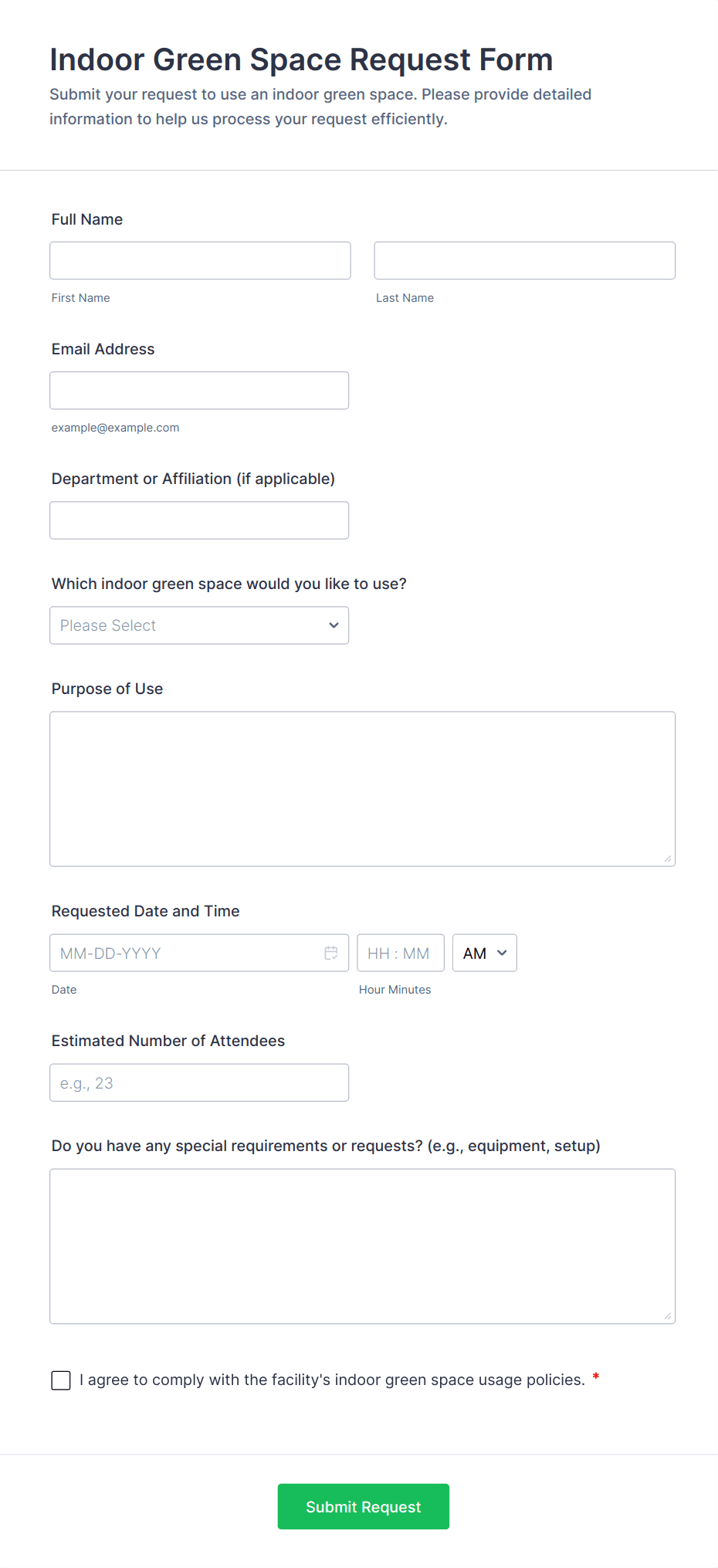Click the special requirements textarea resize handle
Screen dimensions: 718x1568
tap(668, 1316)
